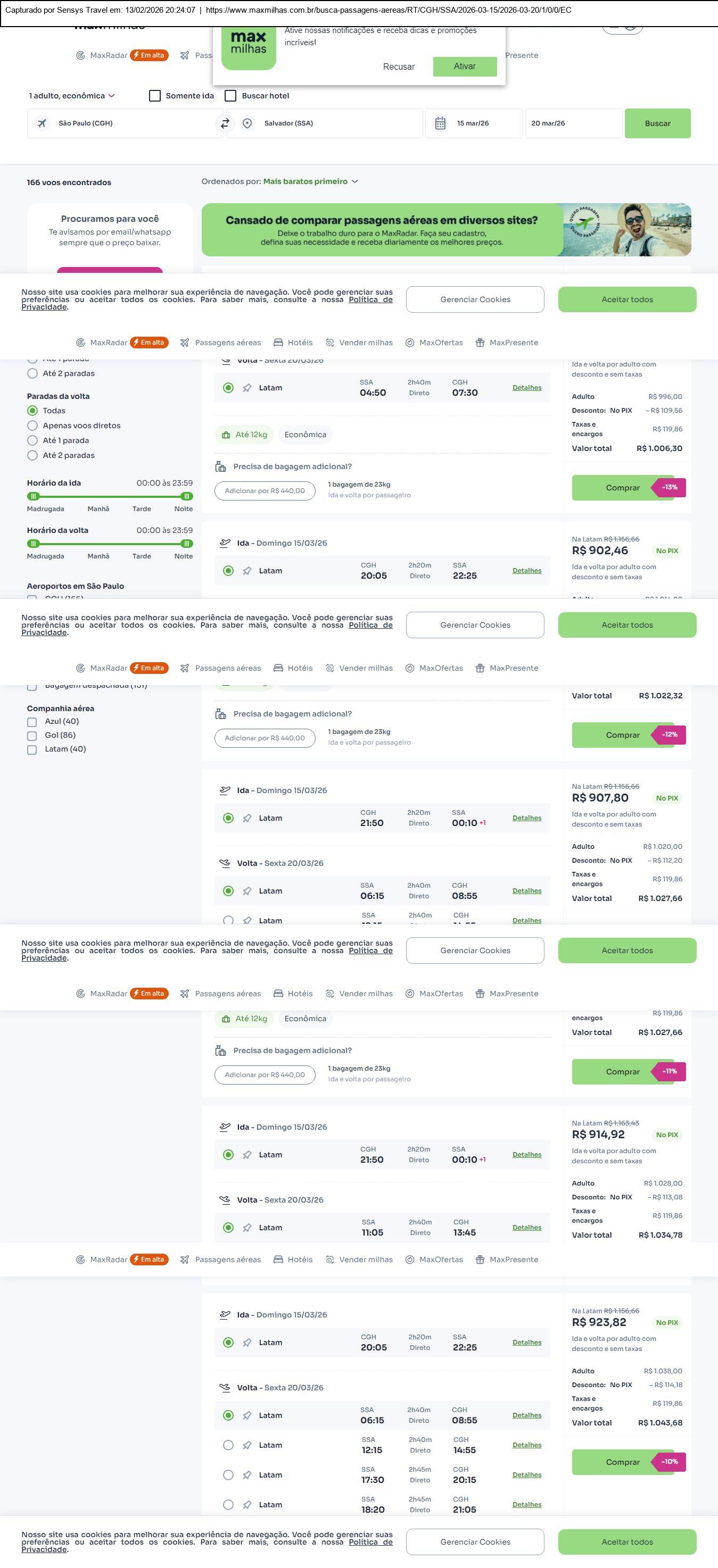Open the 1 adulto, econômica passenger dropdown
718x1568 pixels.
click(x=72, y=96)
